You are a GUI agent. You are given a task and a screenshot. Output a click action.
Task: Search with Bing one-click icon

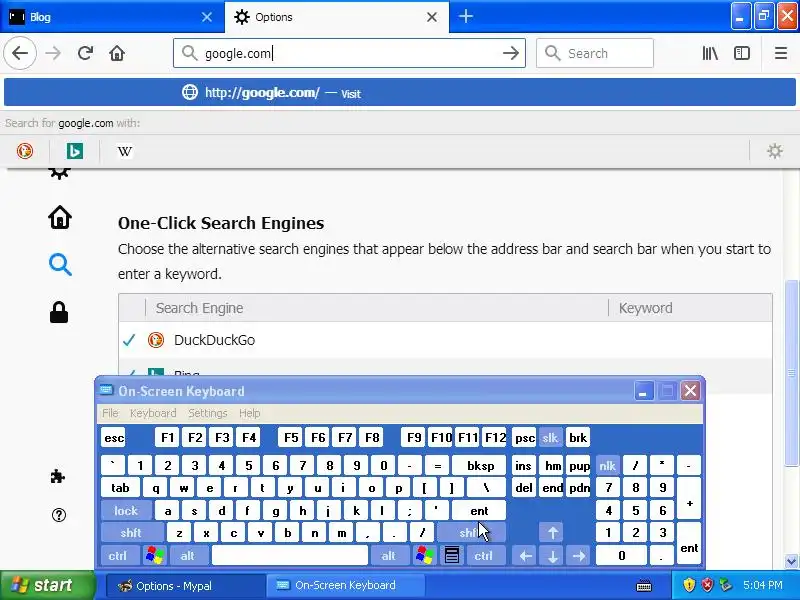74,151
